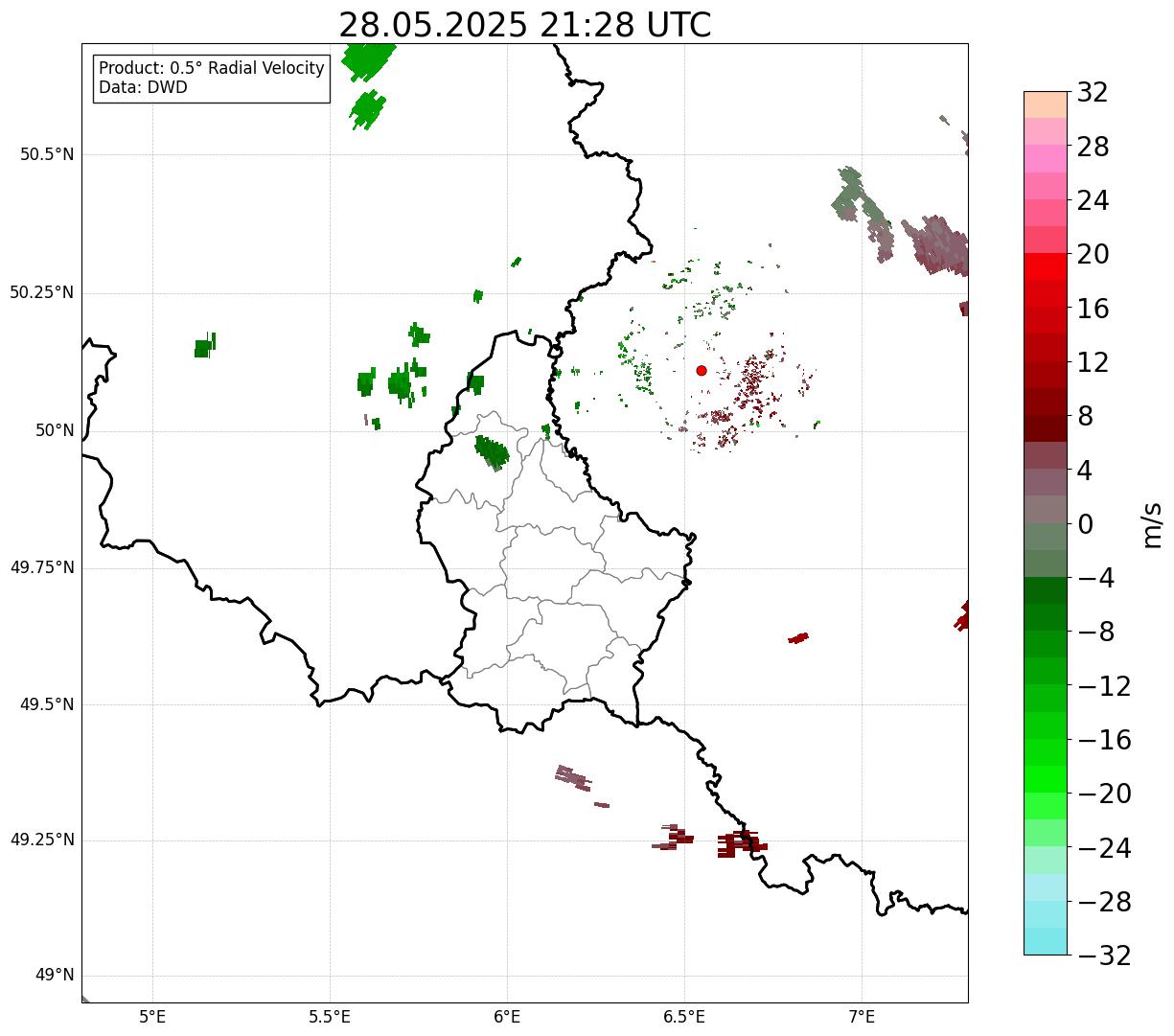Click the latitude label "50.5°N"
This screenshot has width=1174, height=1036.
coord(46,154)
